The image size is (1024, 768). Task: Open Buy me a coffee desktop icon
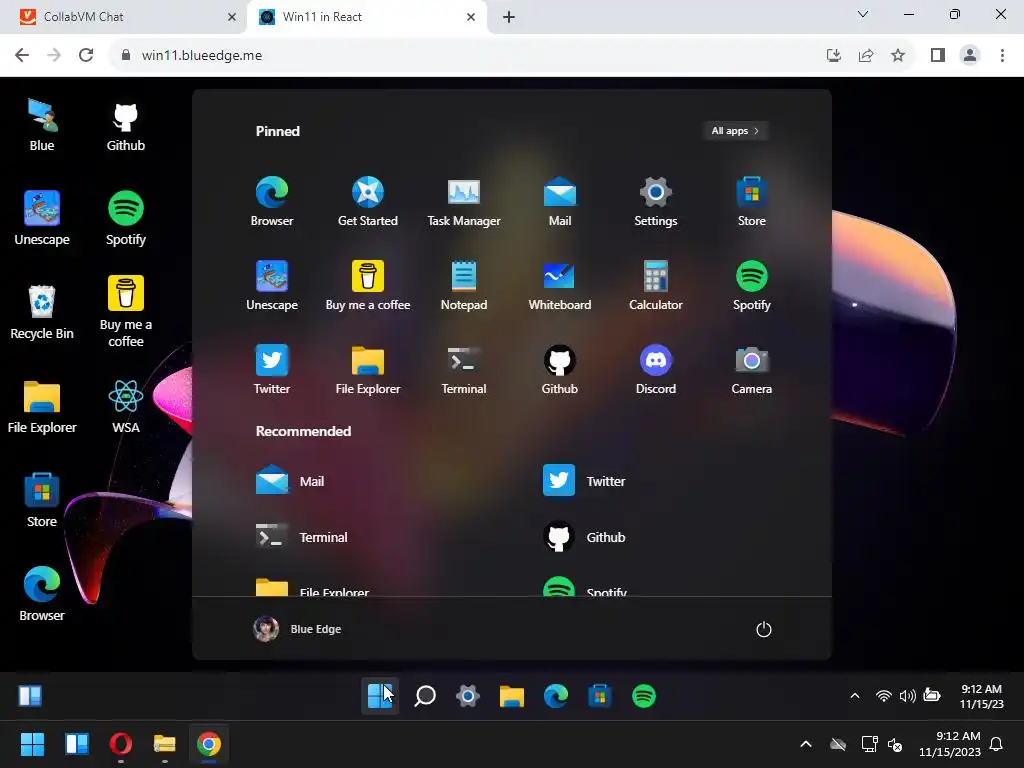coord(125,312)
